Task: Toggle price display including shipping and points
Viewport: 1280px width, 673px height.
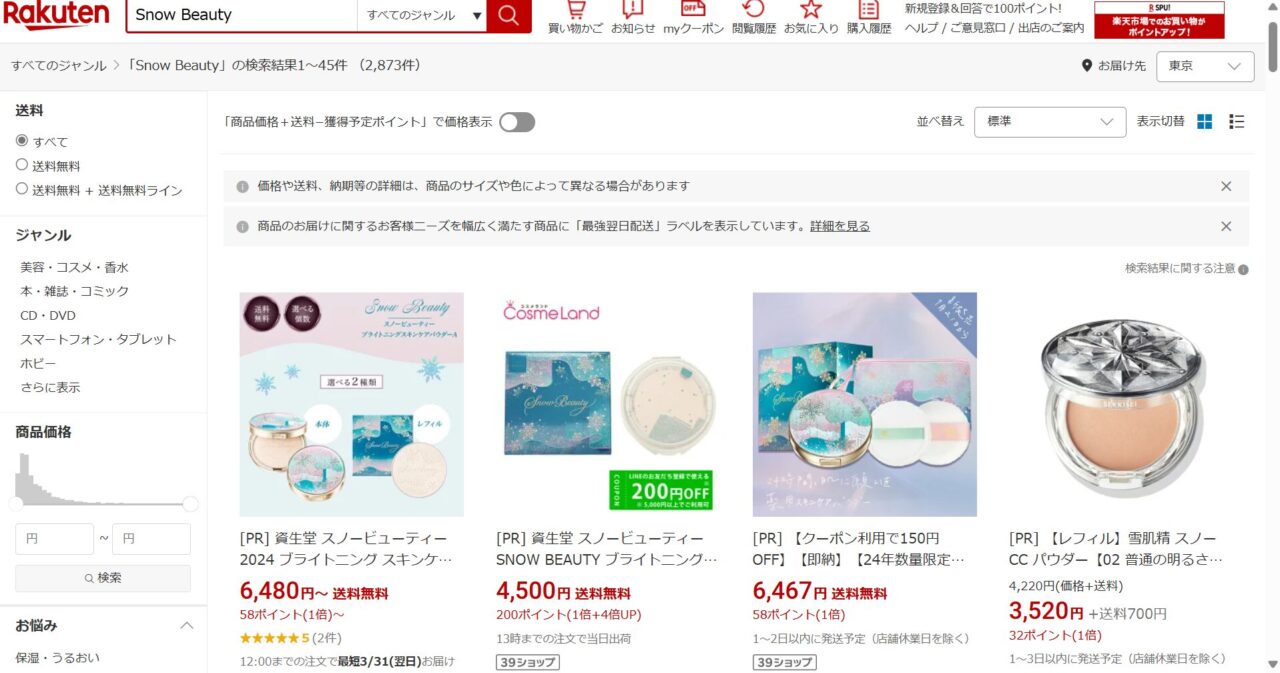Action: (517, 122)
